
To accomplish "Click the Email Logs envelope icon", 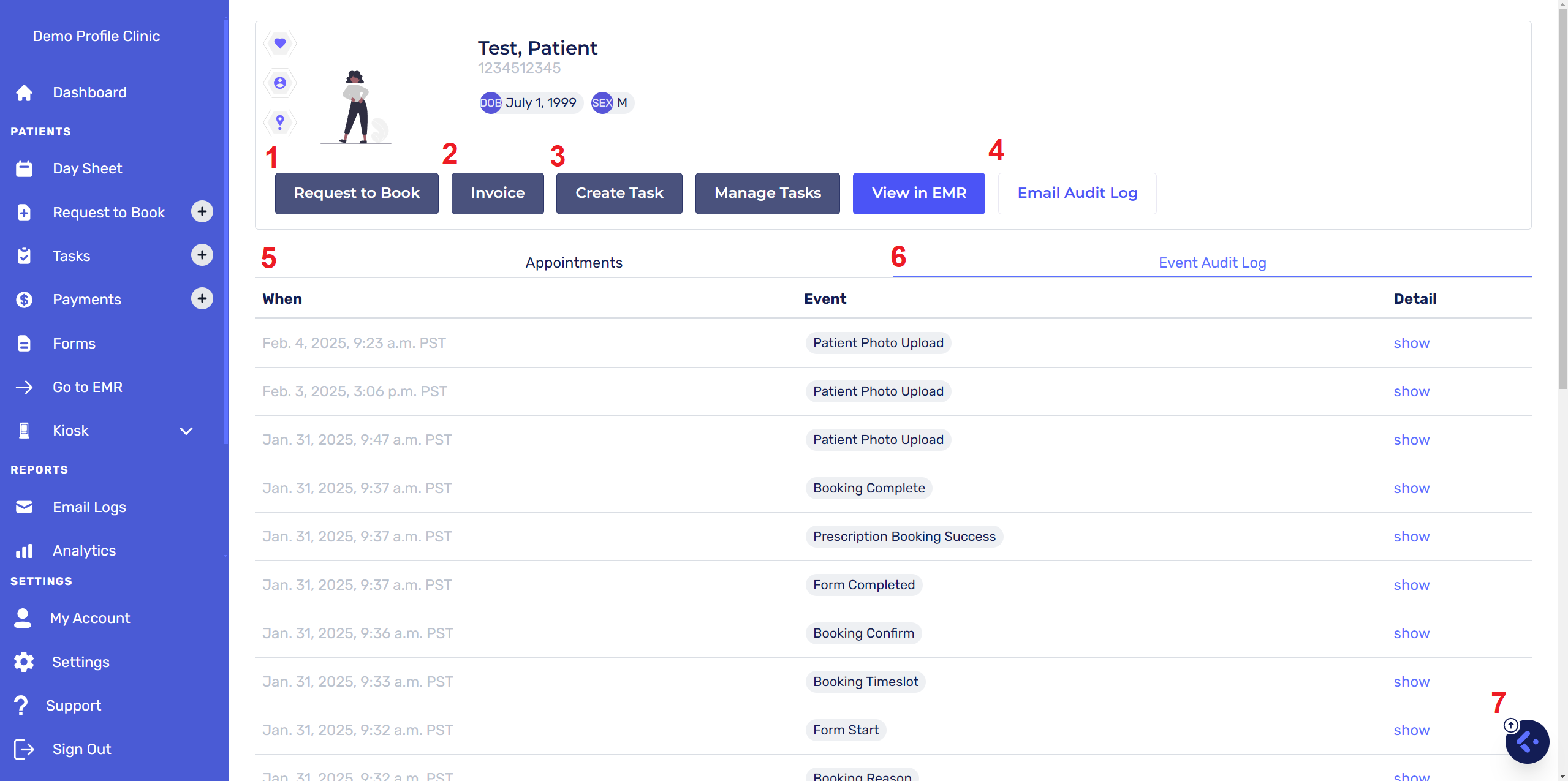I will click(25, 507).
